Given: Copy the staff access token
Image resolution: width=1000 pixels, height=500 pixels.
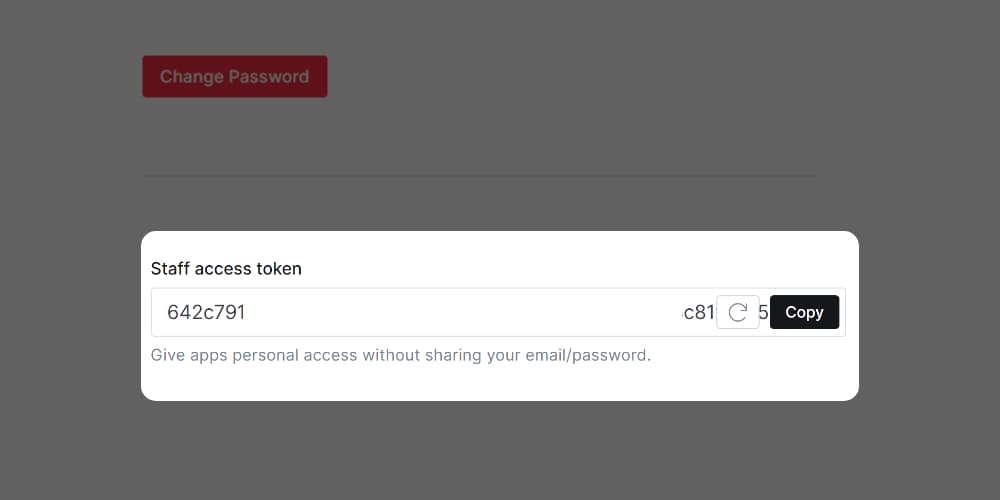Looking at the screenshot, I should tap(804, 312).
